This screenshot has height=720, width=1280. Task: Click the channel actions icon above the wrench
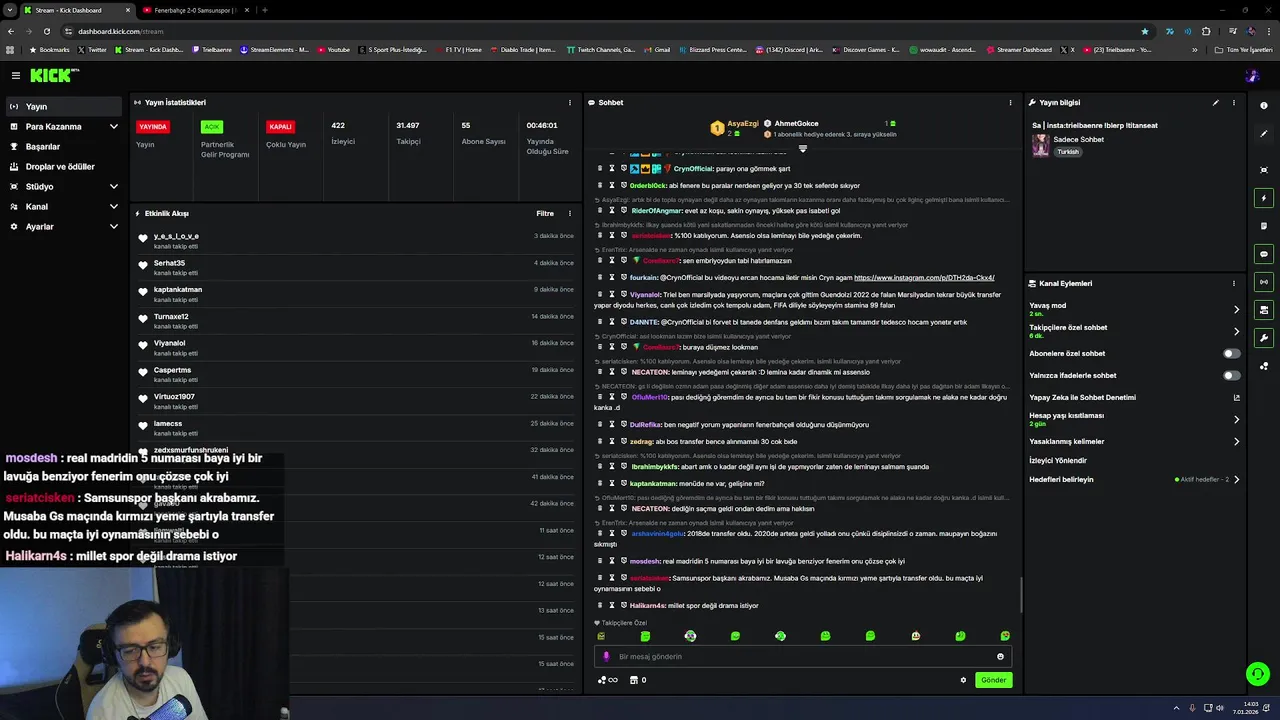point(1264,310)
